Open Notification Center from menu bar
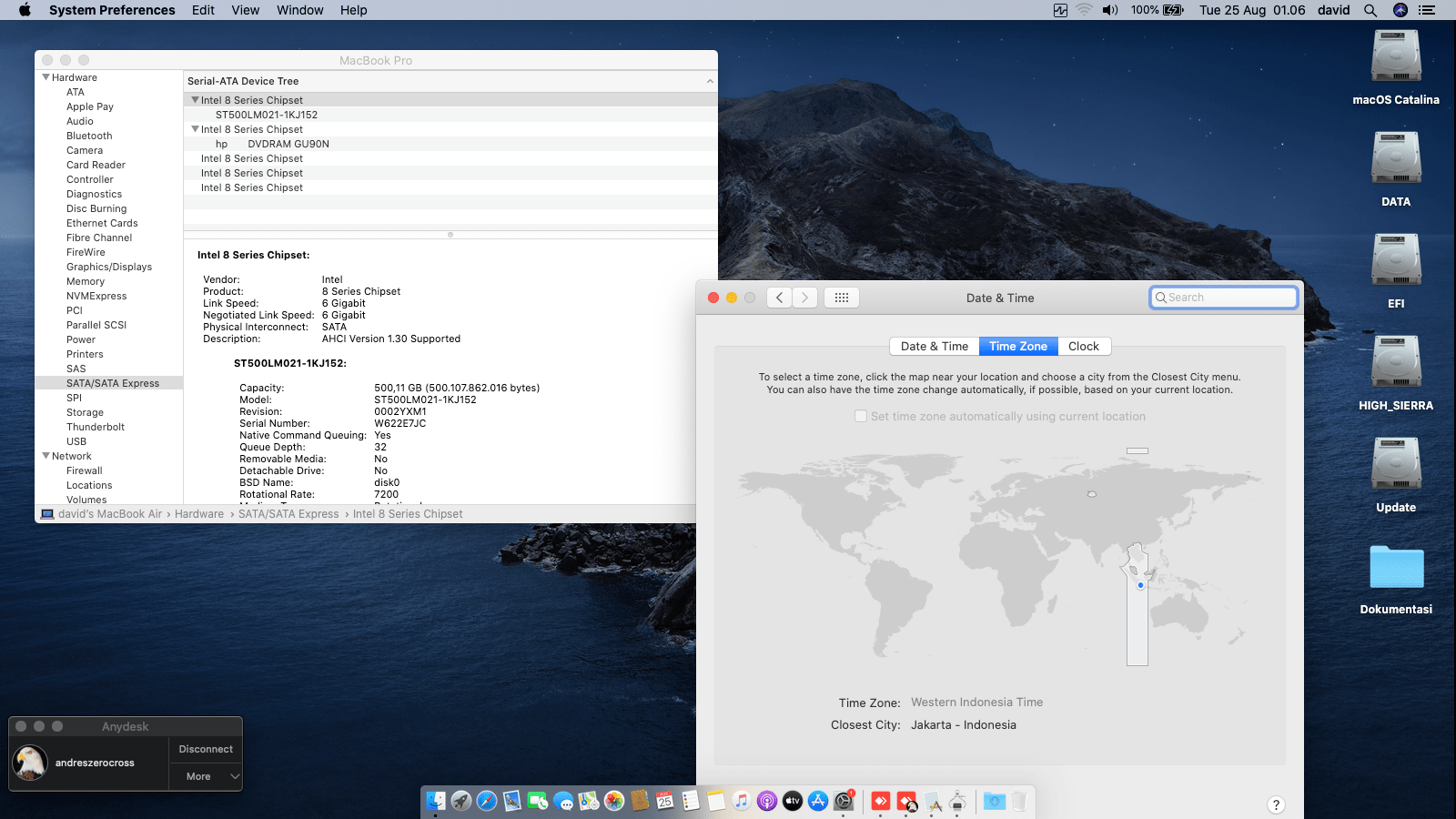1456x819 pixels. pos(1427,10)
